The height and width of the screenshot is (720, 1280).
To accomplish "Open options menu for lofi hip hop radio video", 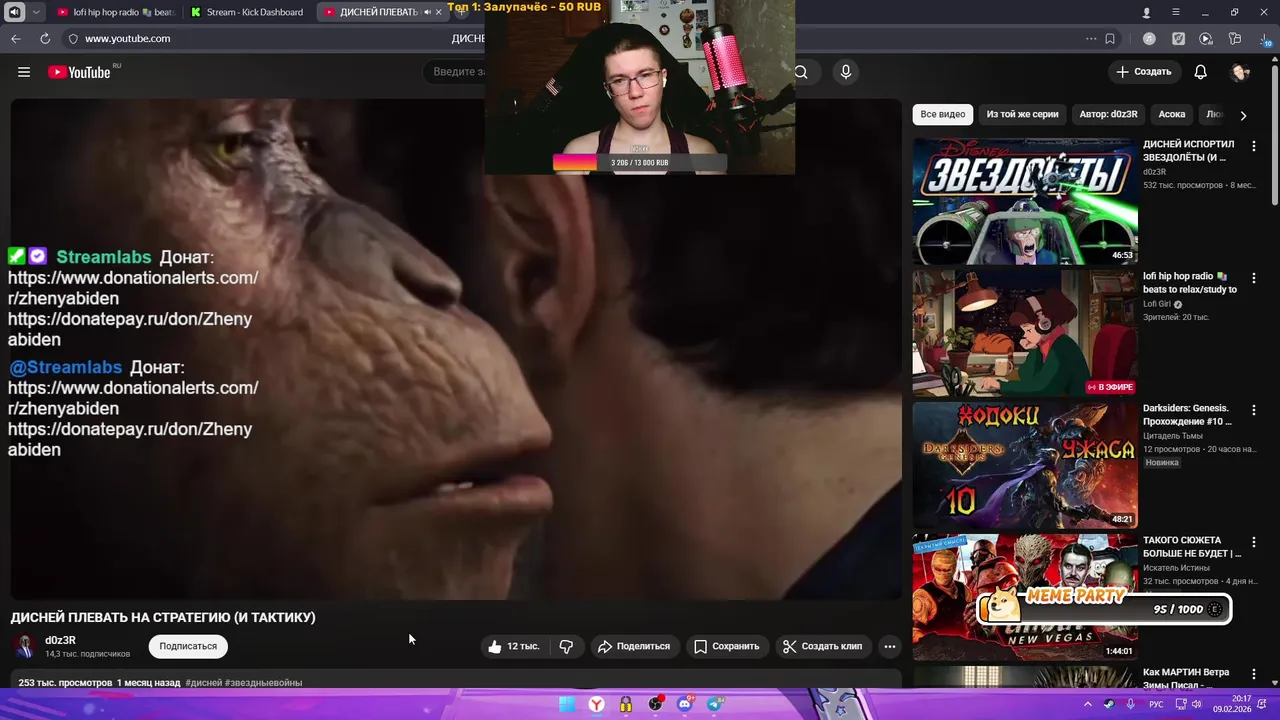I will coord(1253,278).
